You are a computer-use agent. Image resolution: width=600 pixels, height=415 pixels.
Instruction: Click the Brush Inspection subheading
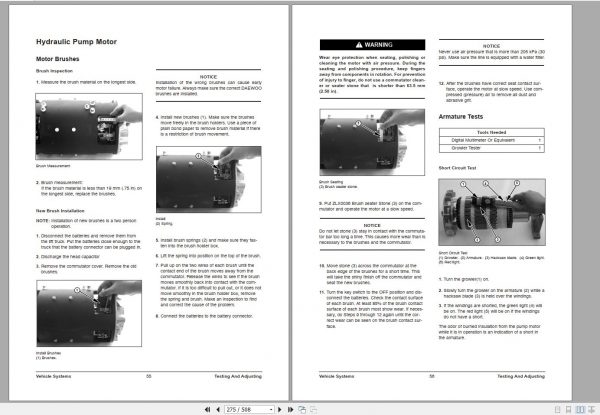point(54,71)
